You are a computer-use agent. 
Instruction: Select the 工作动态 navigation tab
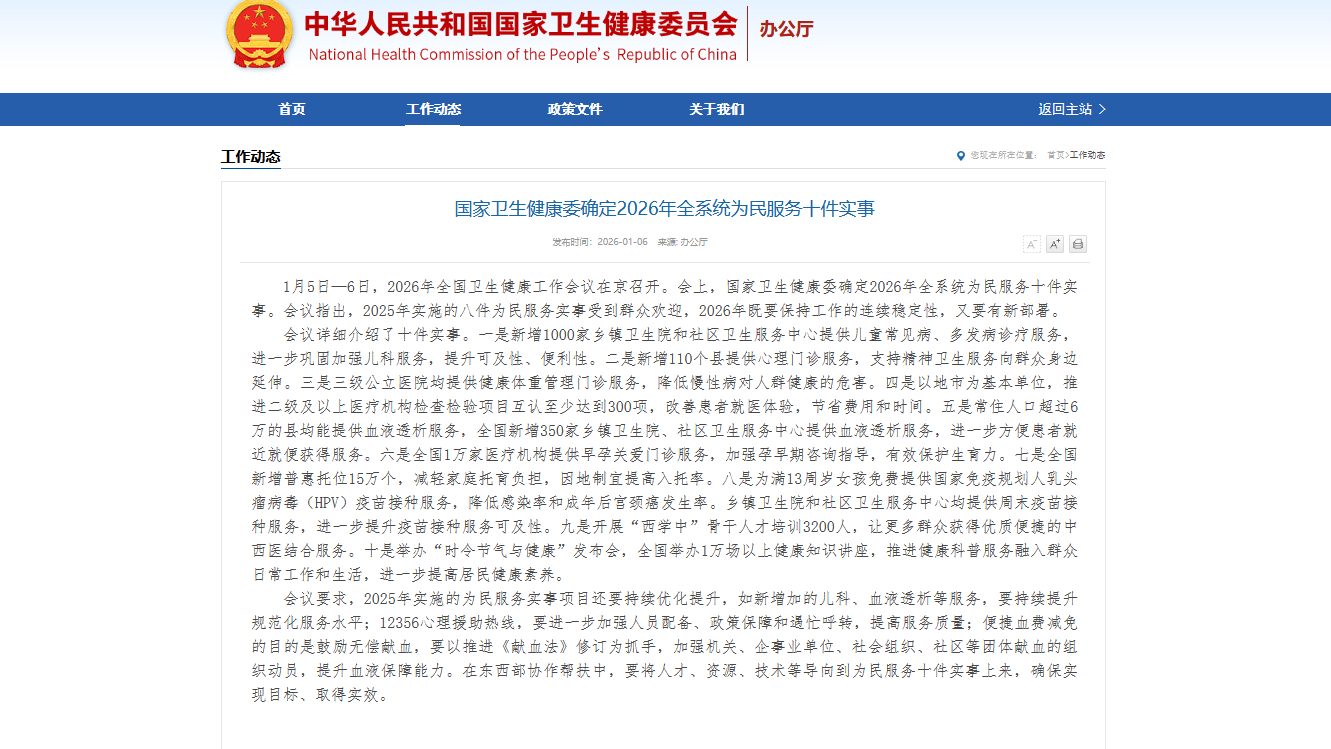coord(433,109)
